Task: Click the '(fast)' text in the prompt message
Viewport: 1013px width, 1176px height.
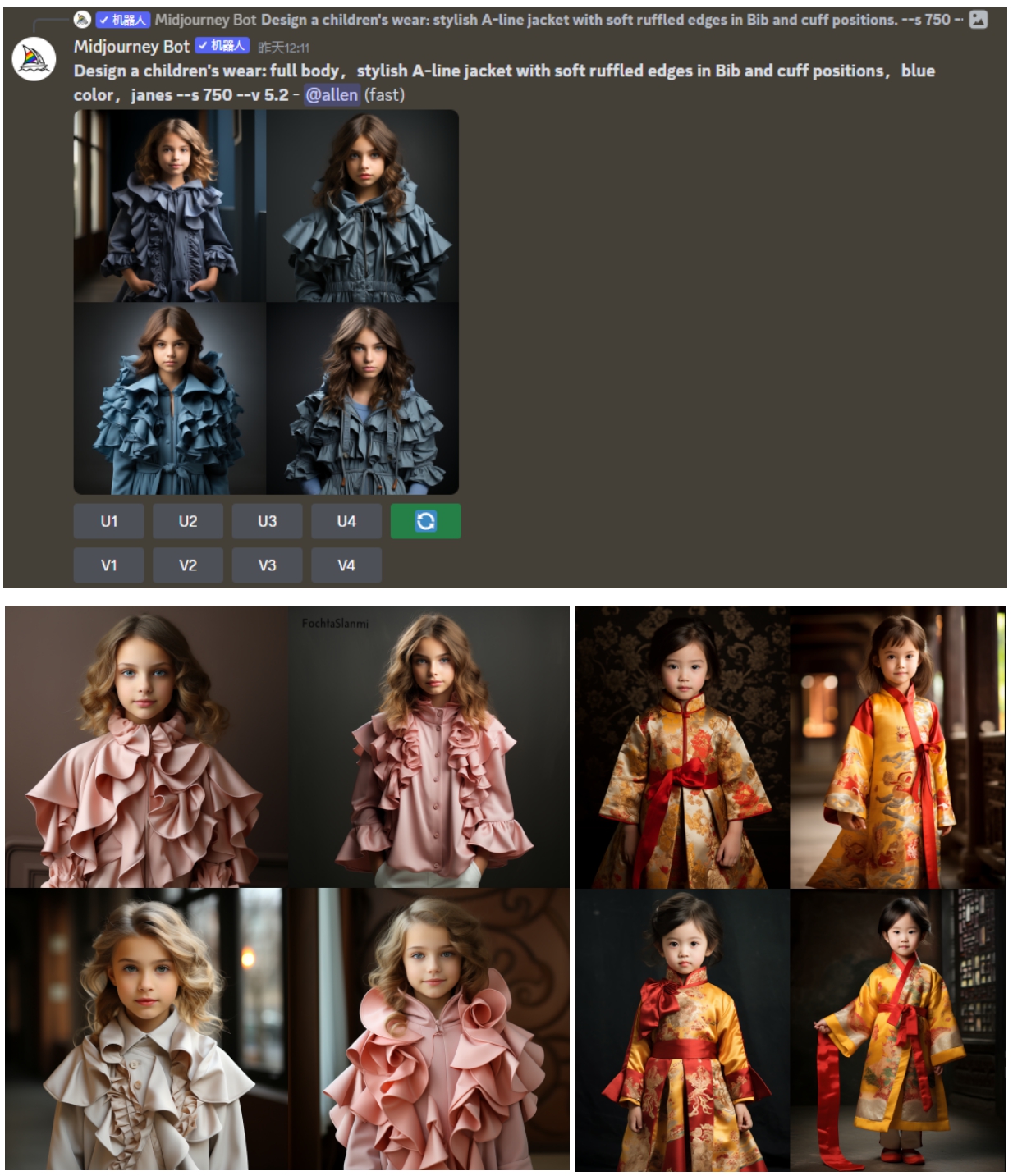Action: [384, 95]
